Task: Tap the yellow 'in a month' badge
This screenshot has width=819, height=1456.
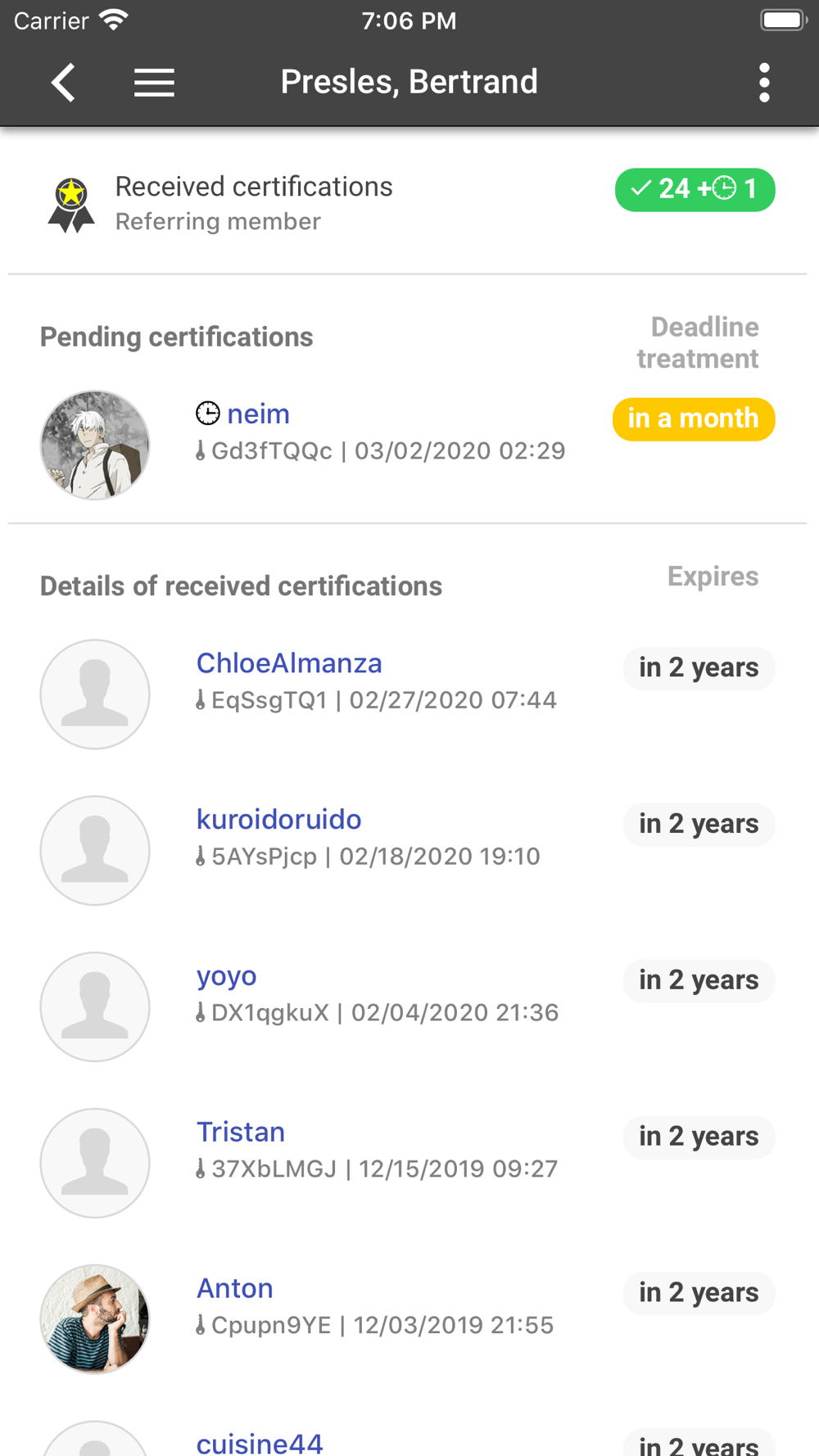Action: tap(693, 419)
